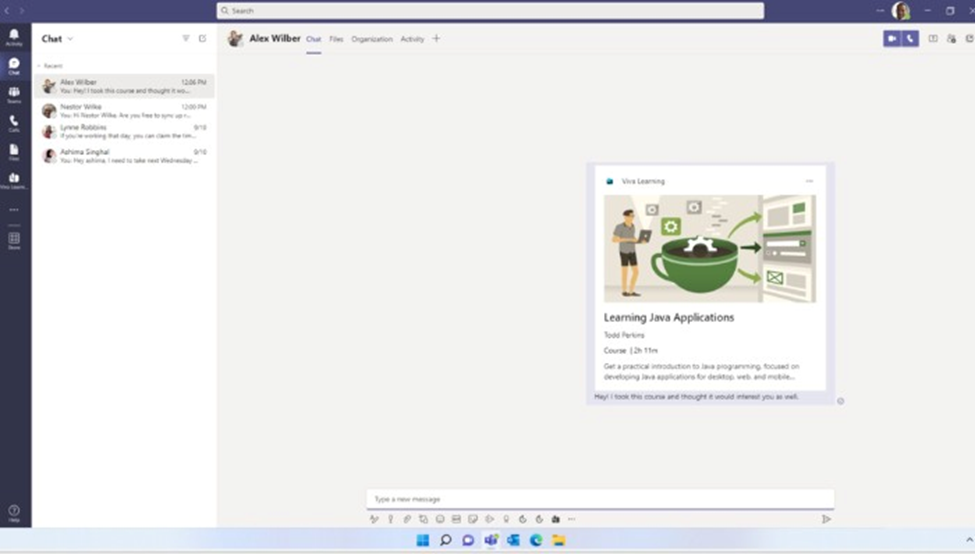The height and width of the screenshot is (554, 975).
Task: Open the Alex Wilber conversation in chat list
Action: [x=124, y=86]
